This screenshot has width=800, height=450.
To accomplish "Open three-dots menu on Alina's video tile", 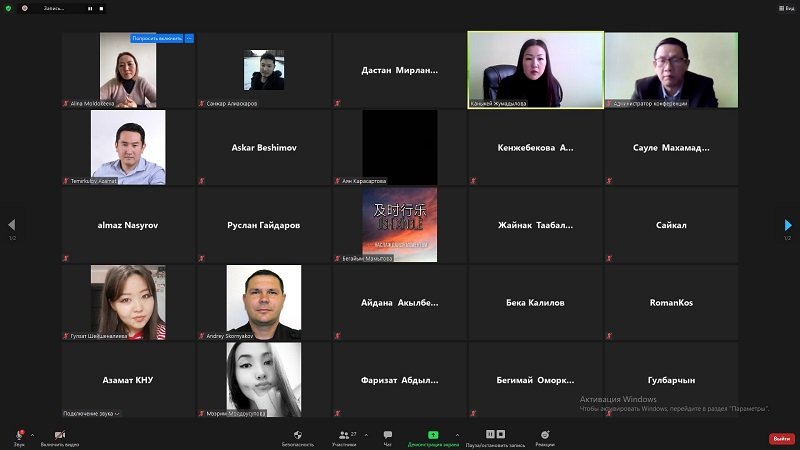I will click(189, 38).
